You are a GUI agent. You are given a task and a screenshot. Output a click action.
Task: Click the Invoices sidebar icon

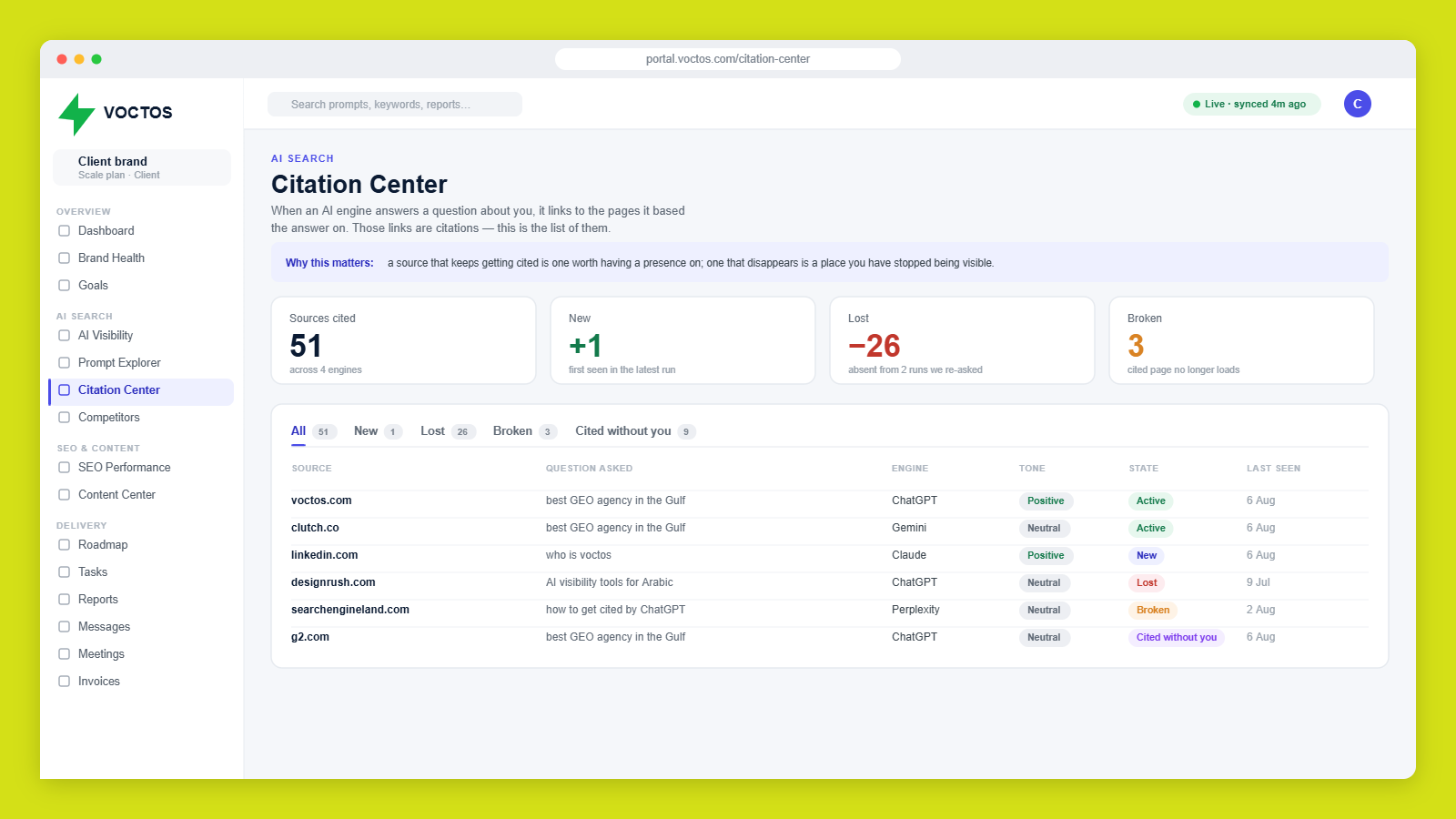click(x=64, y=682)
